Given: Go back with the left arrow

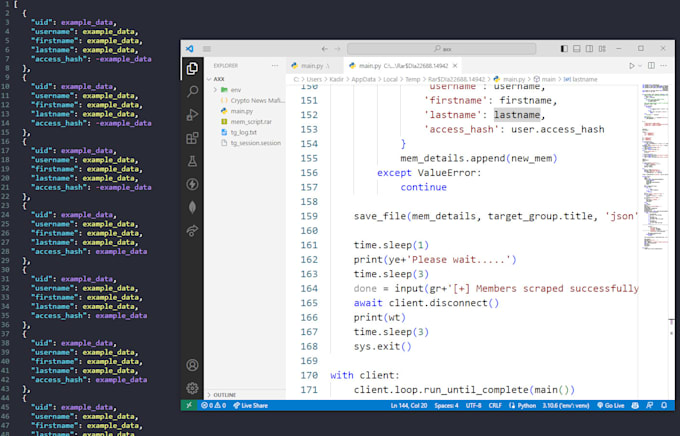Looking at the screenshot, I should [x=324, y=49].
